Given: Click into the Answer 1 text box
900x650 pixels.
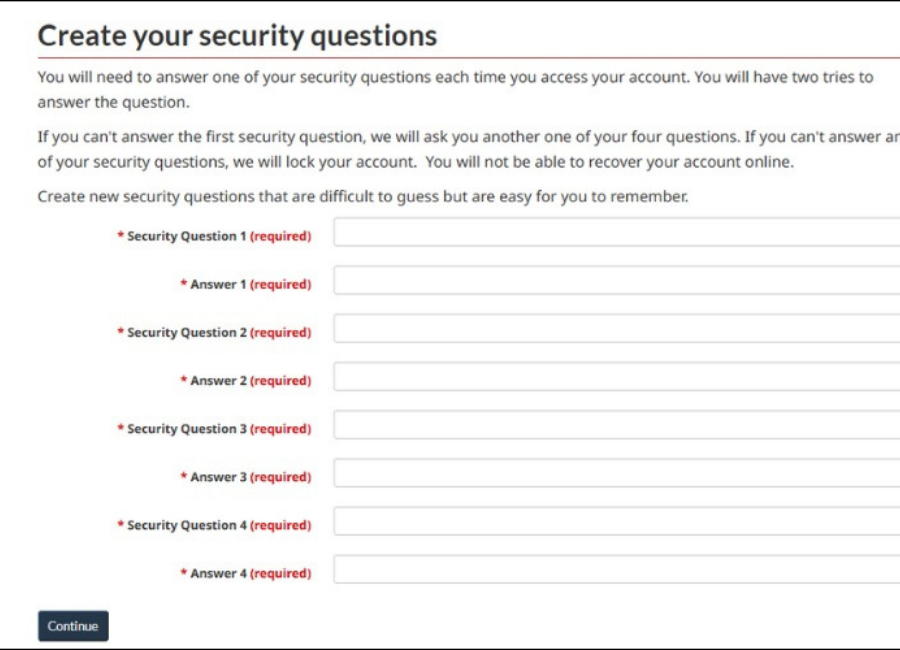Looking at the screenshot, I should [616, 280].
